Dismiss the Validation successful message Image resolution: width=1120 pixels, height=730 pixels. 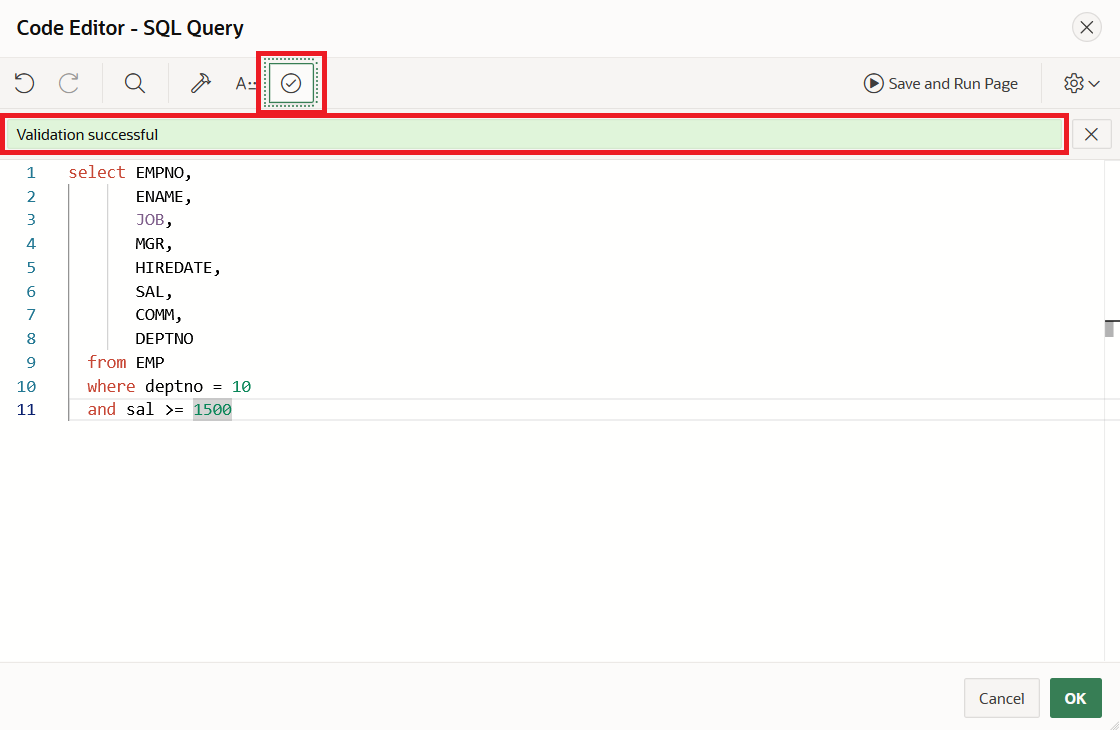click(x=1091, y=134)
